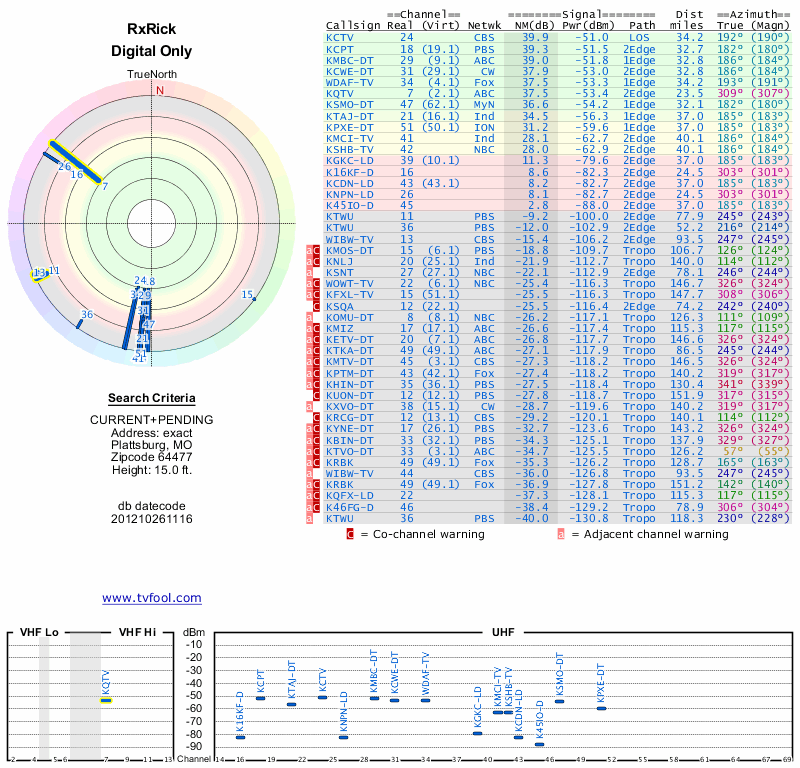Click the K45IO-D marker in the UHF chart

tap(540, 745)
